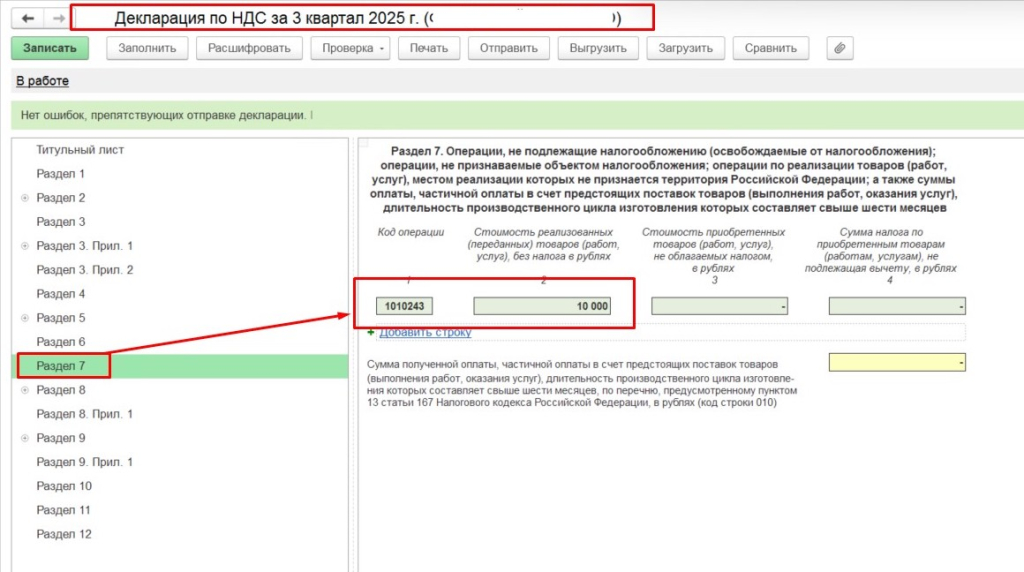Click the Добавить строку link
Screen dimensions: 1024x572
pyautogui.click(x=425, y=332)
